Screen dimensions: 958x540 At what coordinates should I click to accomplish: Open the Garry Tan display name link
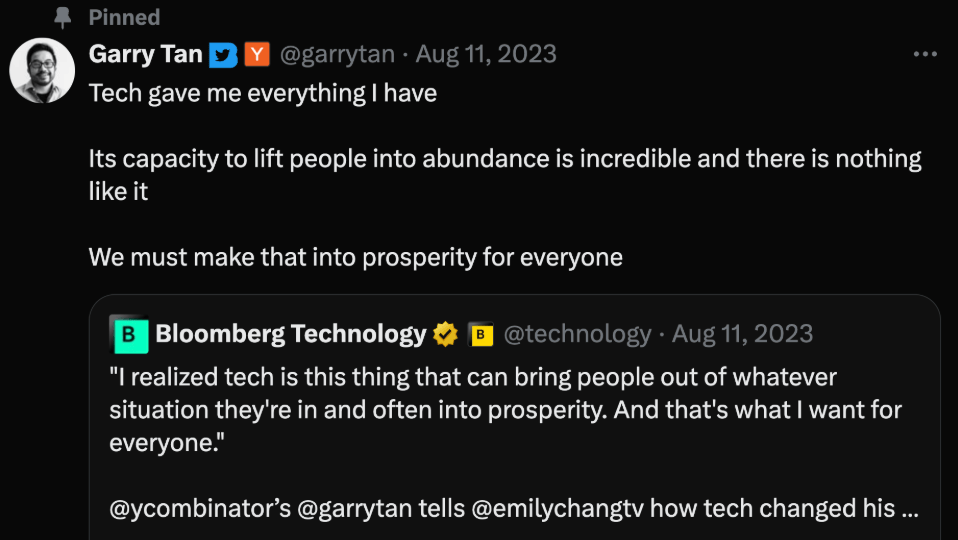coord(145,54)
